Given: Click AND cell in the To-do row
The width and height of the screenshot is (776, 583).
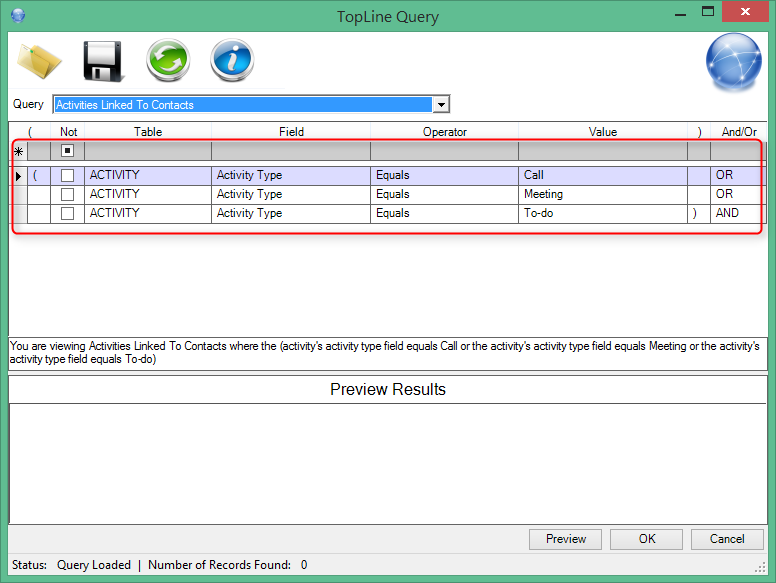Looking at the screenshot, I should coord(738,213).
